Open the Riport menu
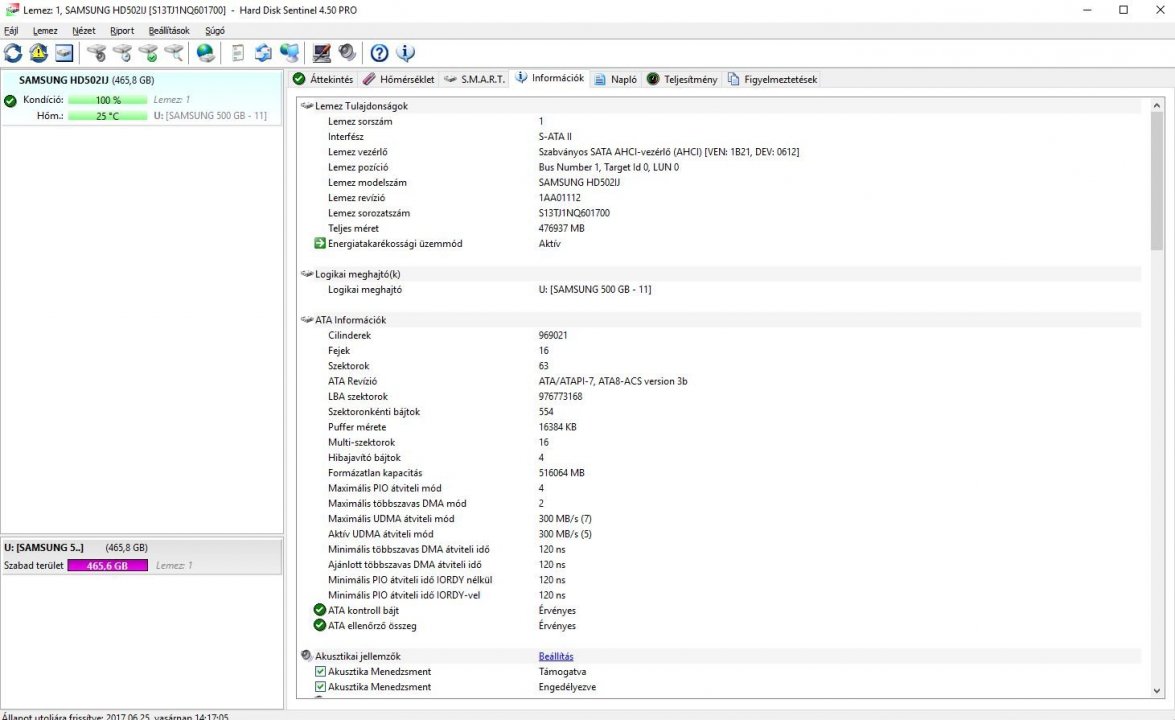This screenshot has height=720, width=1175. pyautogui.click(x=121, y=31)
